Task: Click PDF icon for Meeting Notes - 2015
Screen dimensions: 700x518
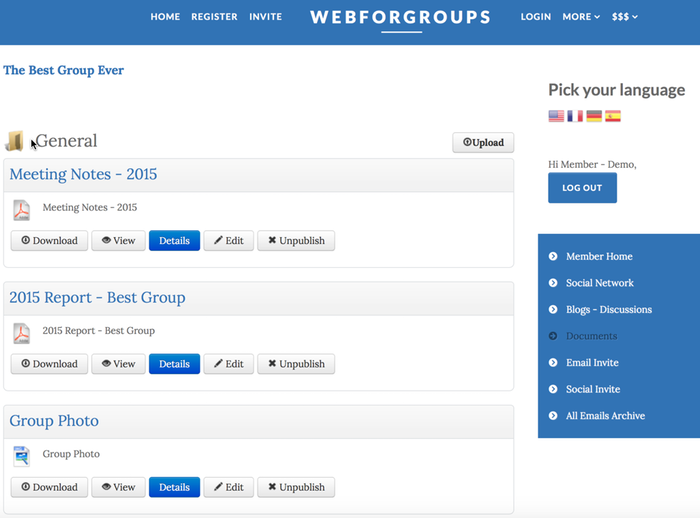Action: [x=21, y=210]
